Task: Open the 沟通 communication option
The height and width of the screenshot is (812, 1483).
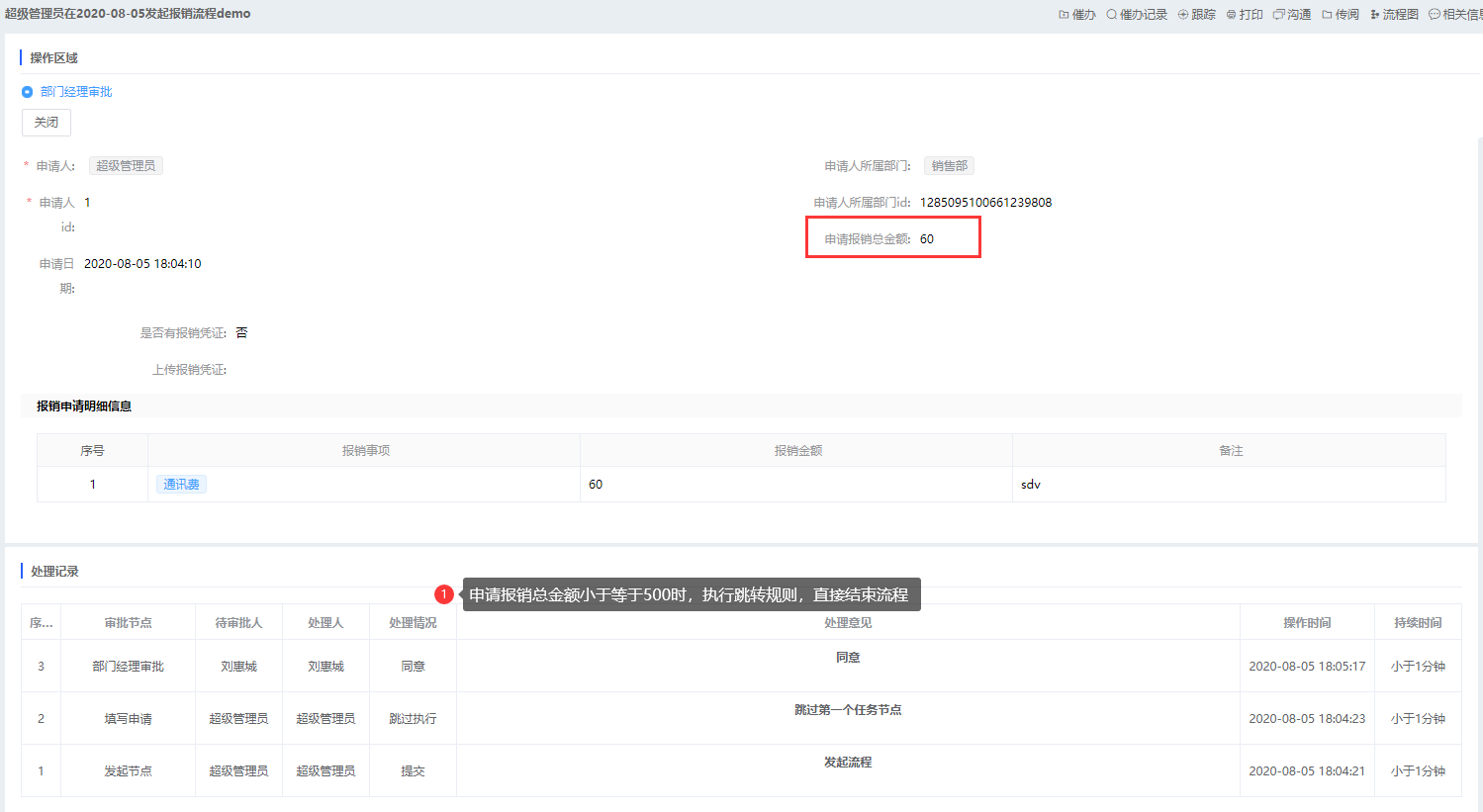Action: pyautogui.click(x=1292, y=15)
